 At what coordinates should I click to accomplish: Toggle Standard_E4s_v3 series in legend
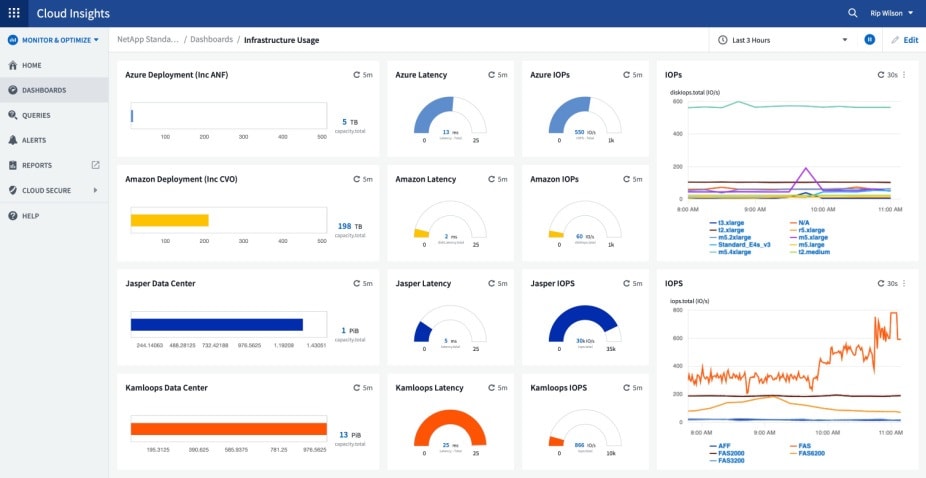pyautogui.click(x=739, y=245)
